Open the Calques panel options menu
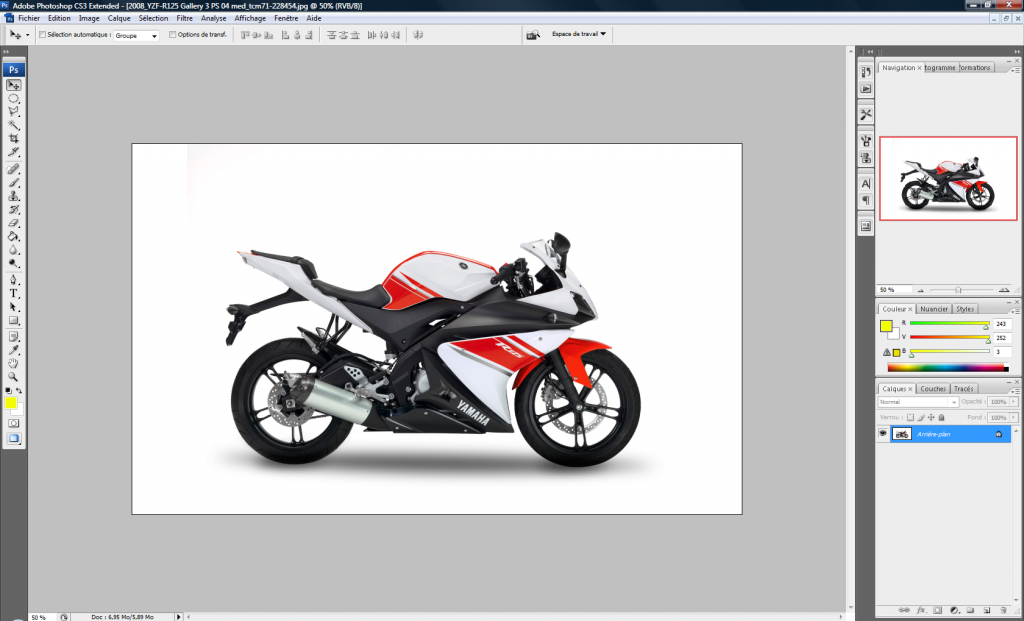Image resolution: width=1024 pixels, height=621 pixels. tap(1016, 391)
